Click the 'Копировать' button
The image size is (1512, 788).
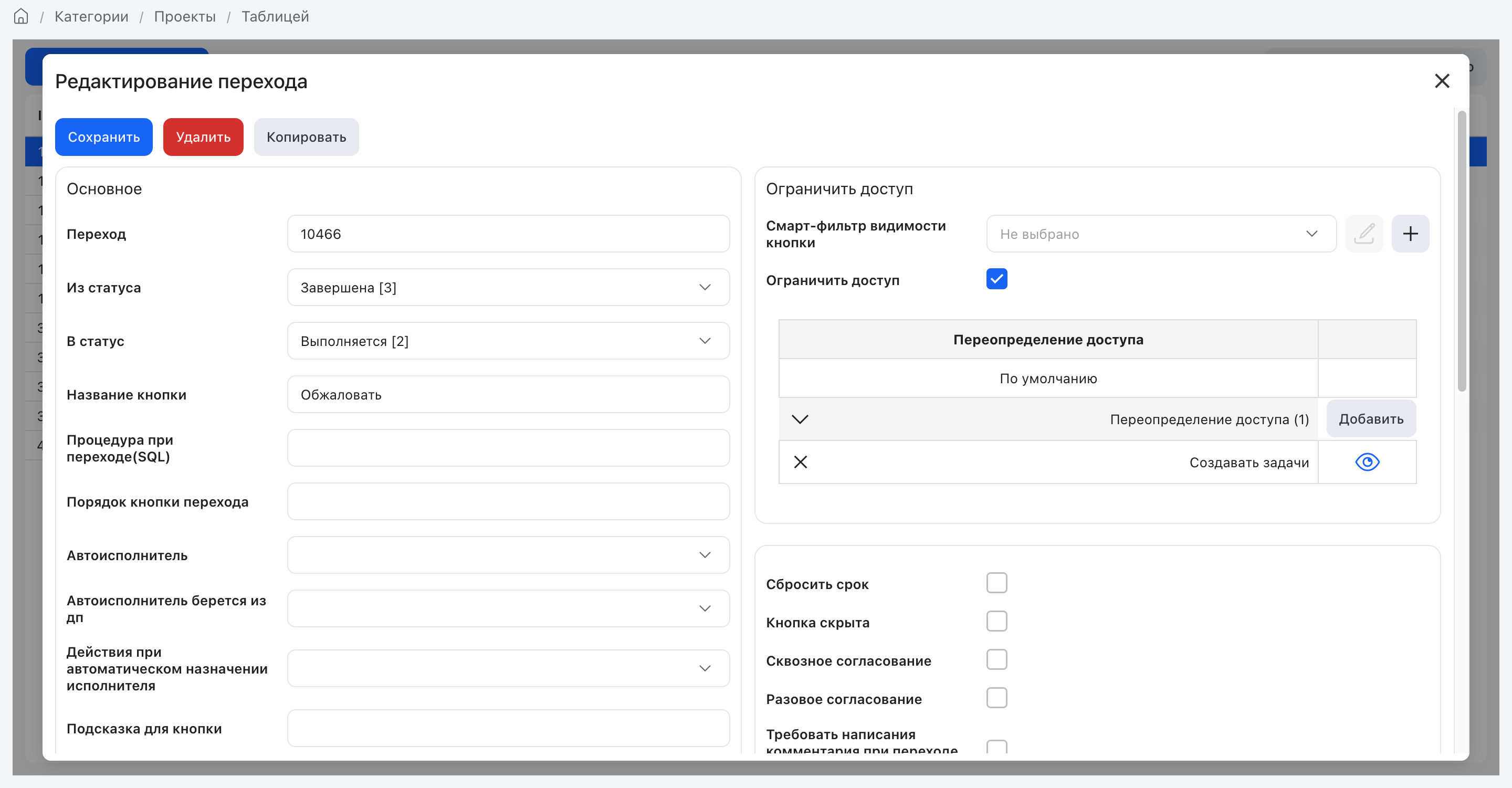pyautogui.click(x=307, y=136)
